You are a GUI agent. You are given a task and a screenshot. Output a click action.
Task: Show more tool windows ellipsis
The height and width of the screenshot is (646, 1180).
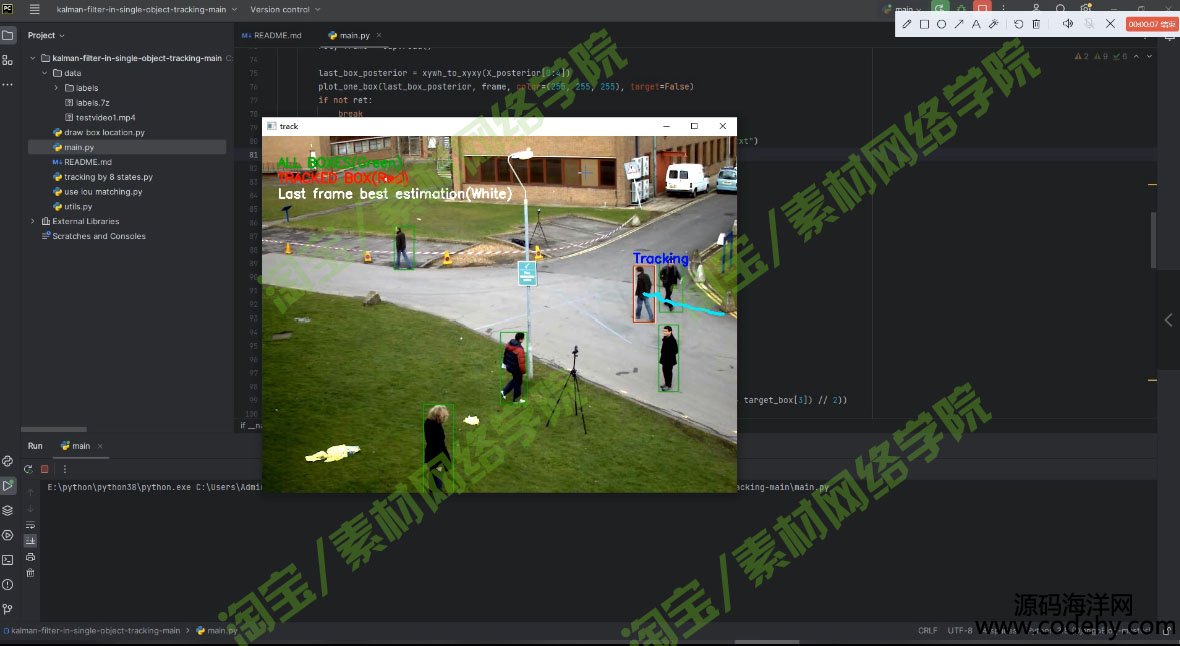tap(8, 84)
